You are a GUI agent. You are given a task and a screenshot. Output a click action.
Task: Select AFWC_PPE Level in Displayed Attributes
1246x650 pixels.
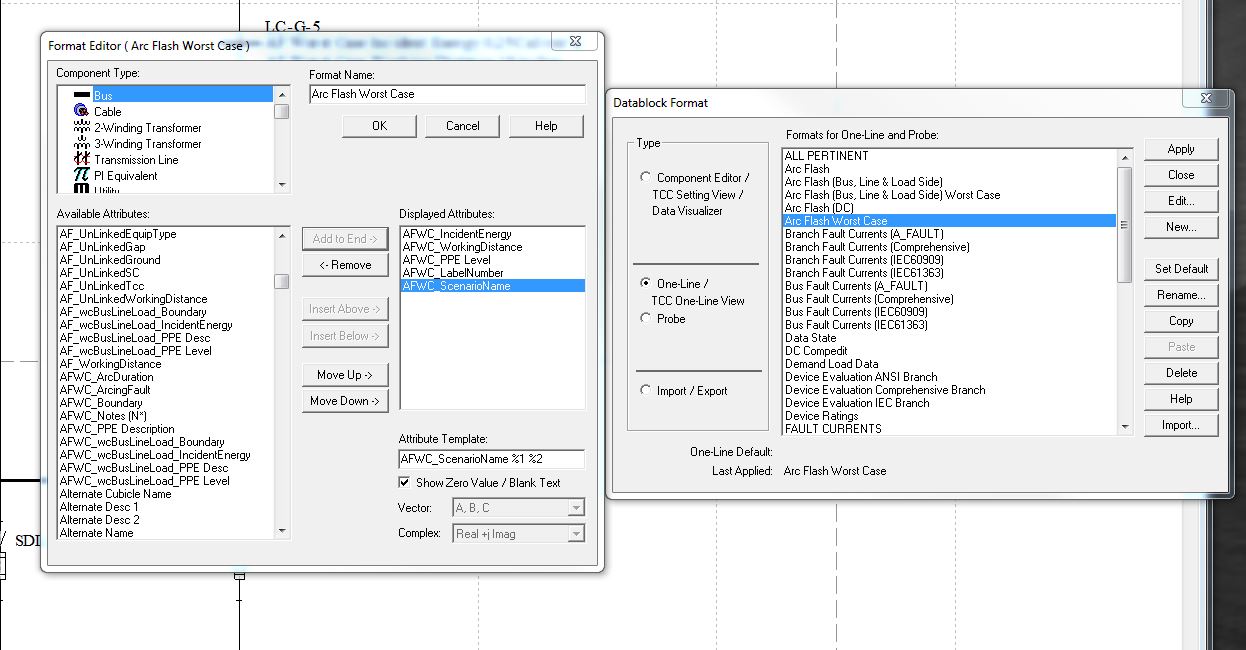click(492, 260)
